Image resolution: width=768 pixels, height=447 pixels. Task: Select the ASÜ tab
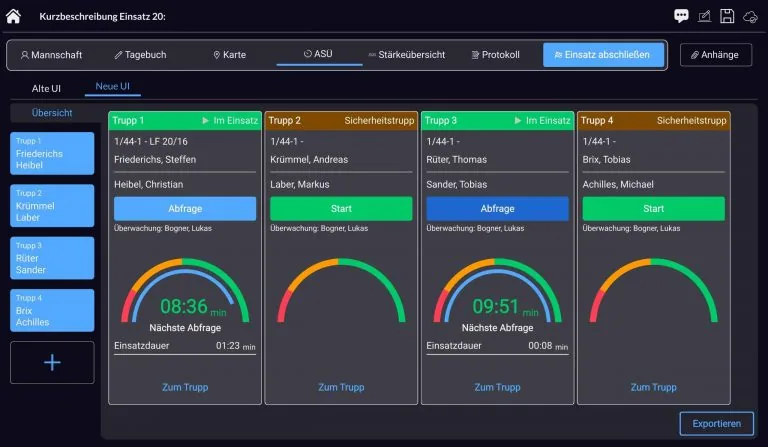pos(318,54)
